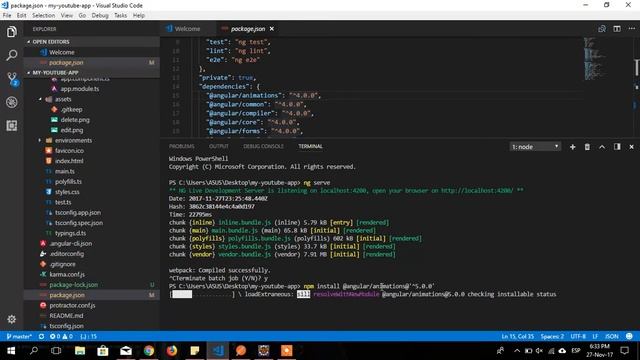Click the clock showing 6:33 PM

[599, 347]
